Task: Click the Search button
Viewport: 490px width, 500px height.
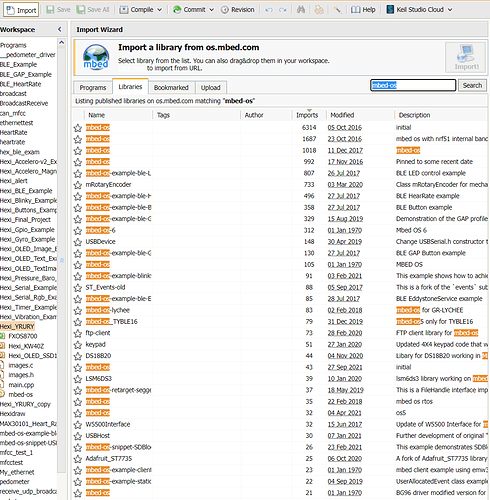Action: (x=472, y=85)
